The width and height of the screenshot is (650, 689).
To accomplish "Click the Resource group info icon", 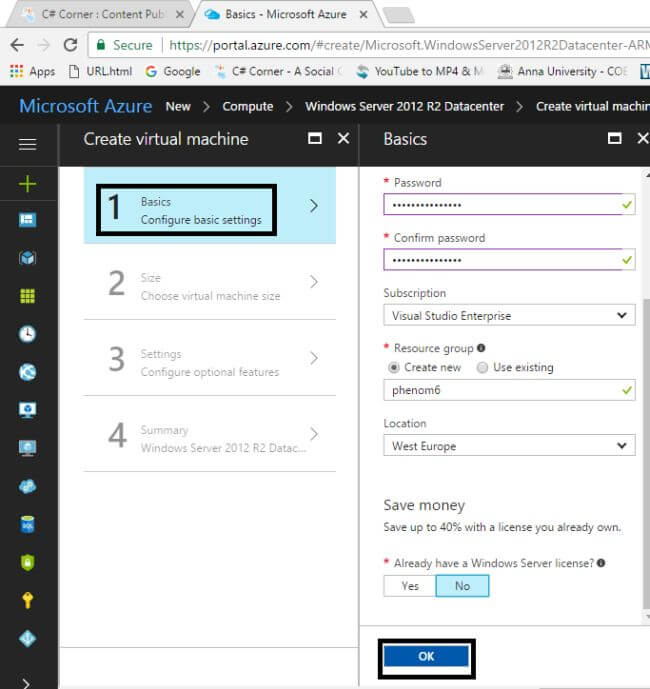I will [x=481, y=348].
